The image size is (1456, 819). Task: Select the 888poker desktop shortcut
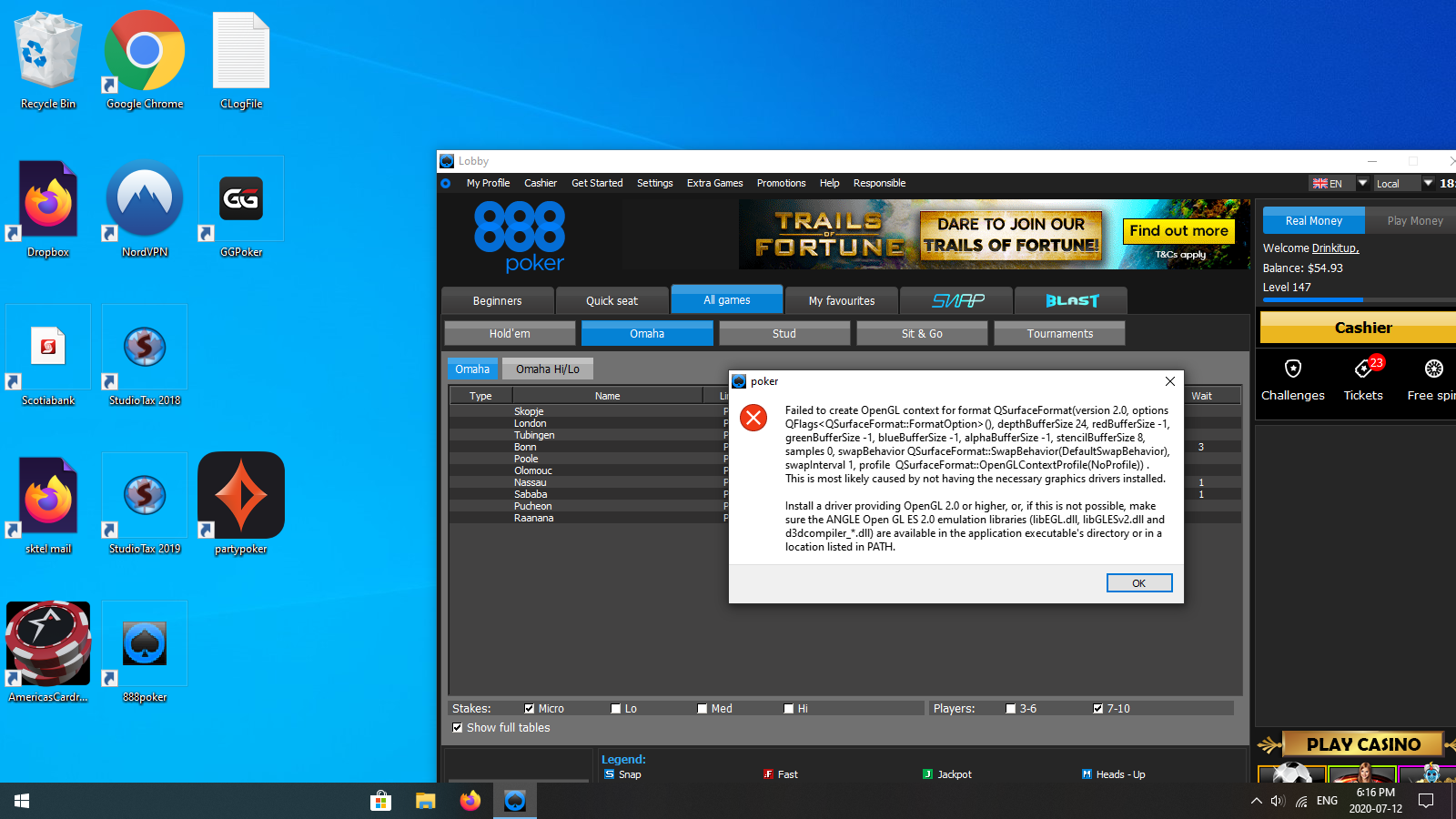pyautogui.click(x=145, y=652)
